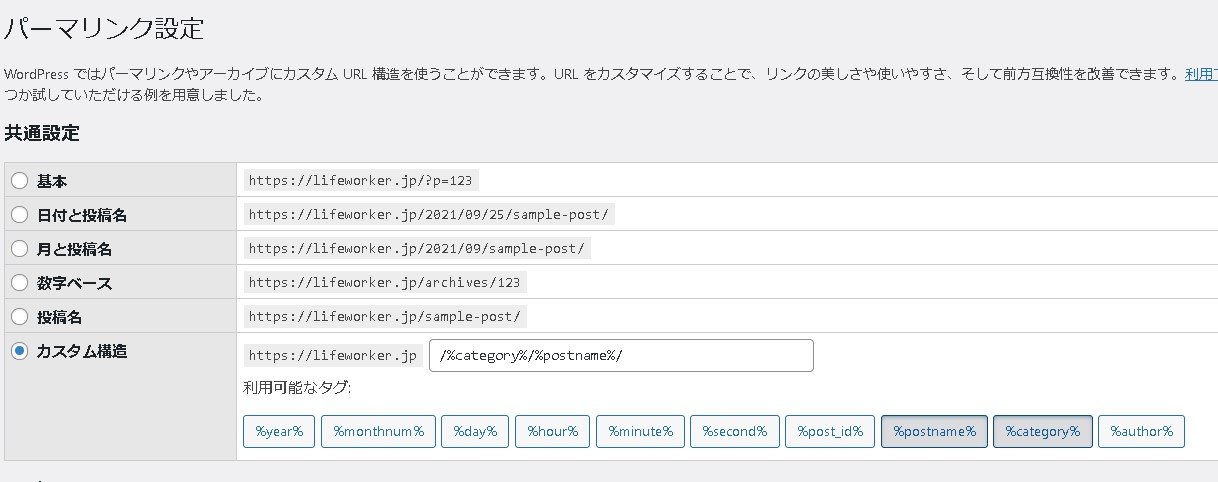Select the 基本 radio button
The height and width of the screenshot is (482, 1218).
[x=19, y=181]
